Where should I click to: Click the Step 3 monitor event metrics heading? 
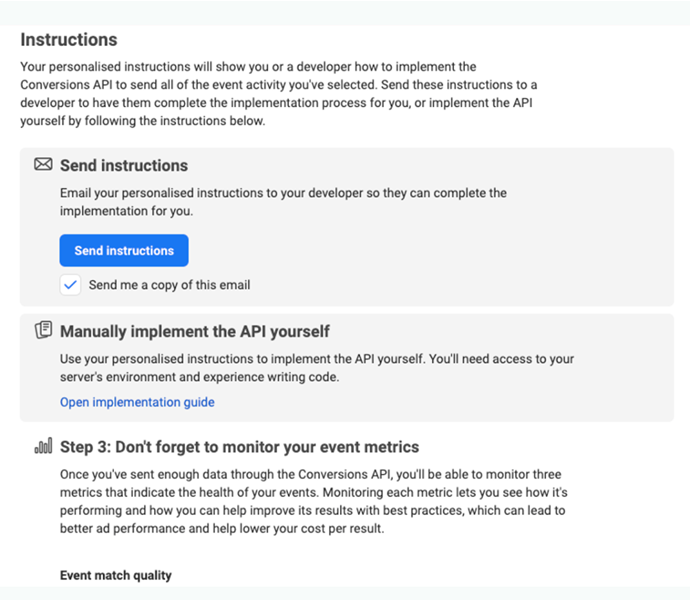coord(239,447)
